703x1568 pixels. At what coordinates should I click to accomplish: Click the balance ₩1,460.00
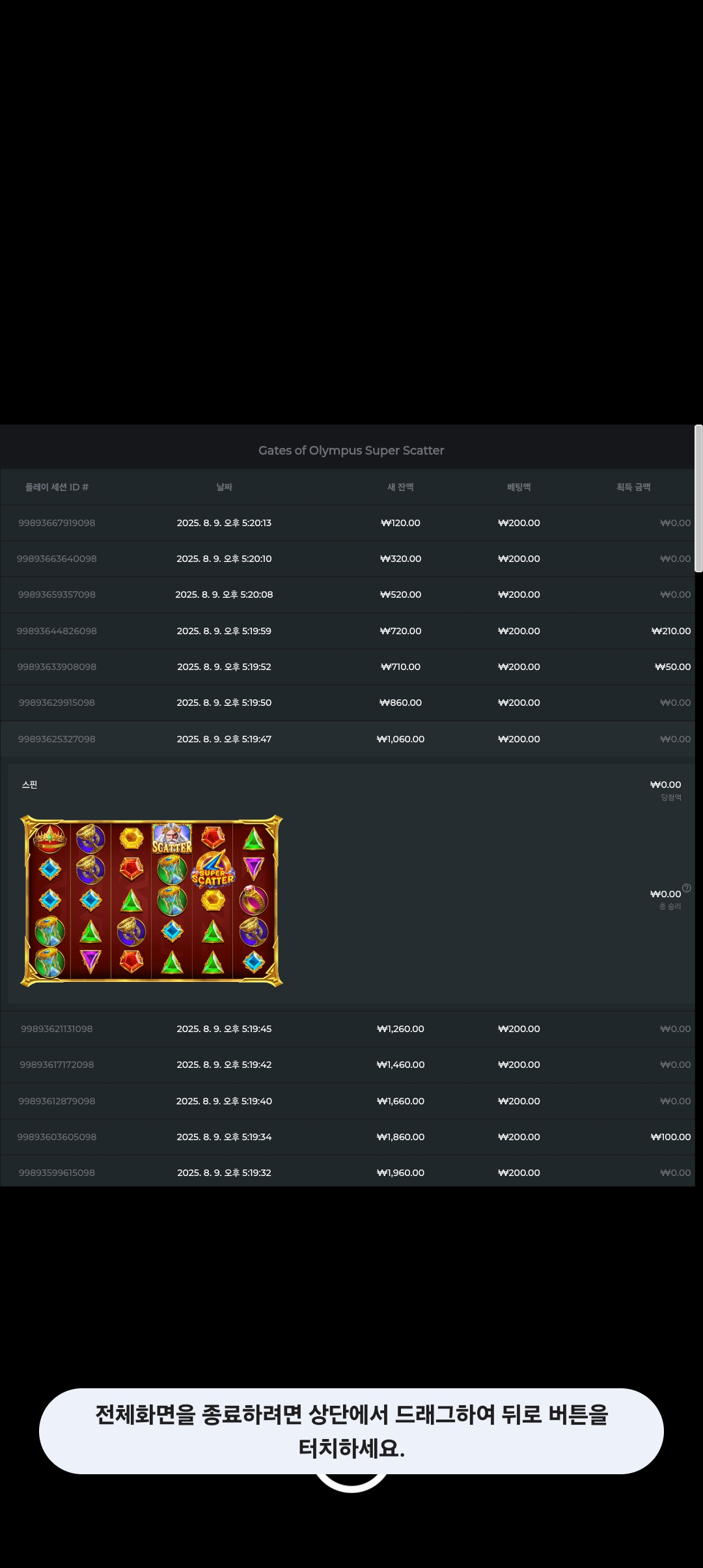400,1065
